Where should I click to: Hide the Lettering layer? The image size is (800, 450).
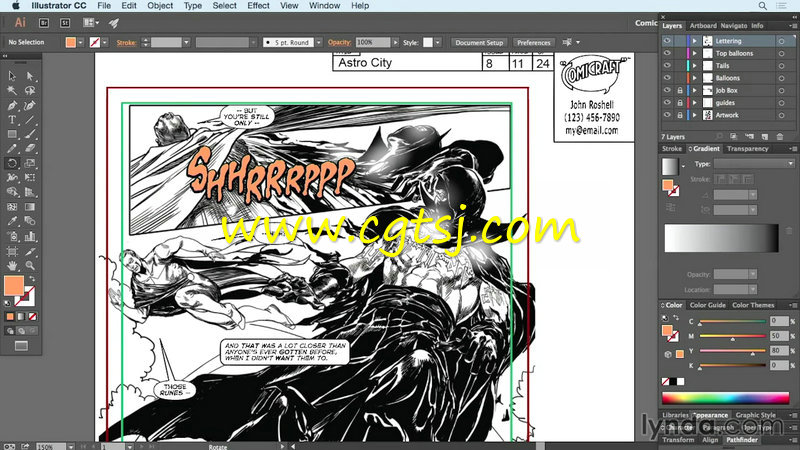(667, 41)
